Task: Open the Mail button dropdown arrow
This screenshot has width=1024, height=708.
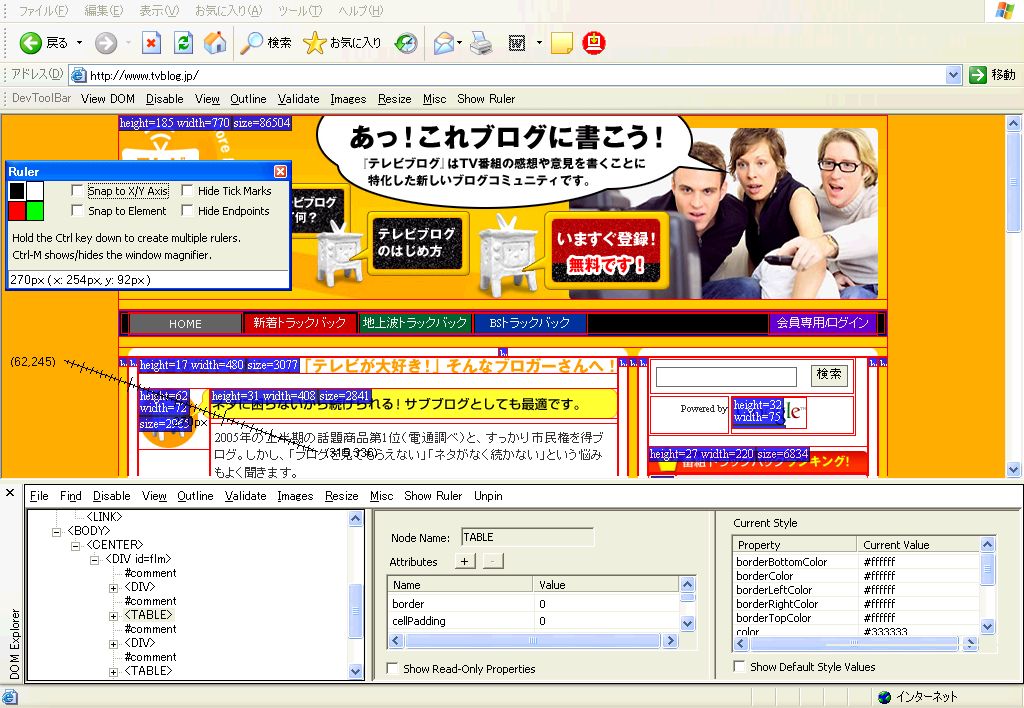Action: [460, 43]
